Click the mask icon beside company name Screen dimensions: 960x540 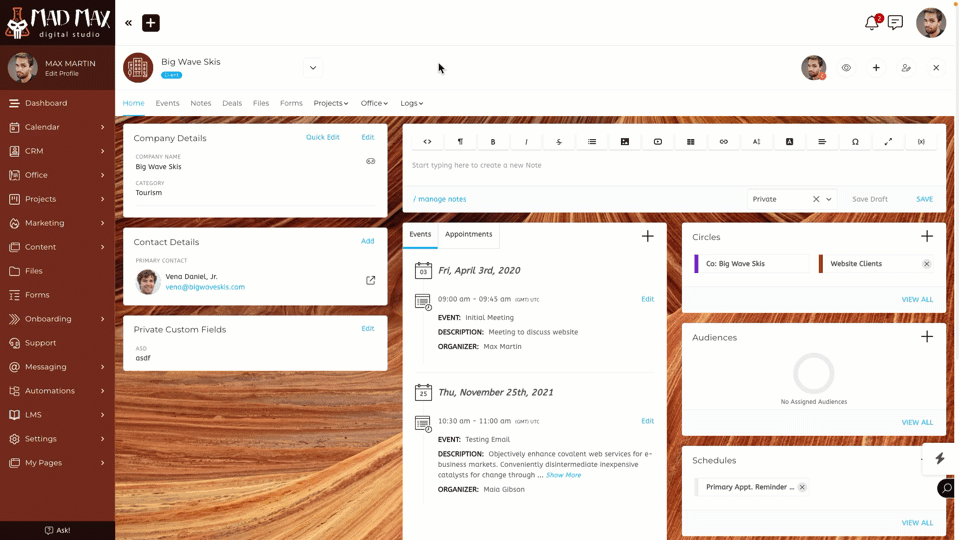[x=370, y=162]
